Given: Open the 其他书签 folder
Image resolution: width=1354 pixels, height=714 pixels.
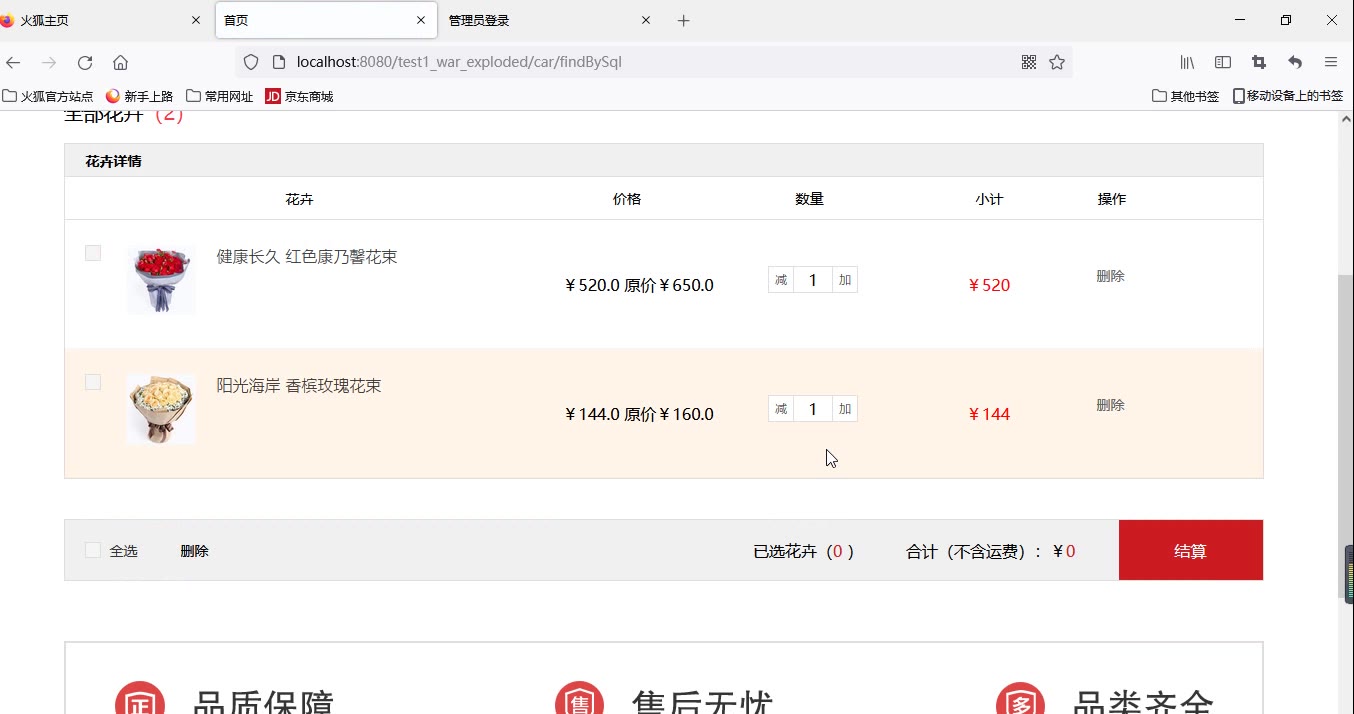Looking at the screenshot, I should pos(1186,96).
